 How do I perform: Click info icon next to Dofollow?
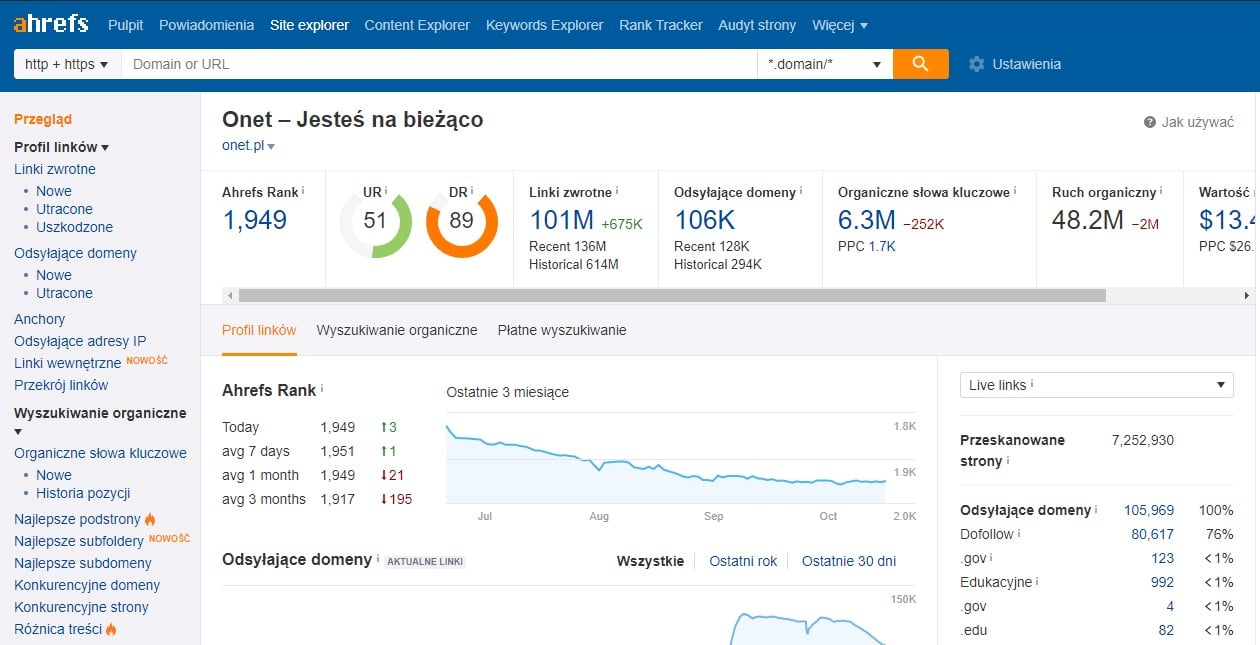coord(1019,534)
